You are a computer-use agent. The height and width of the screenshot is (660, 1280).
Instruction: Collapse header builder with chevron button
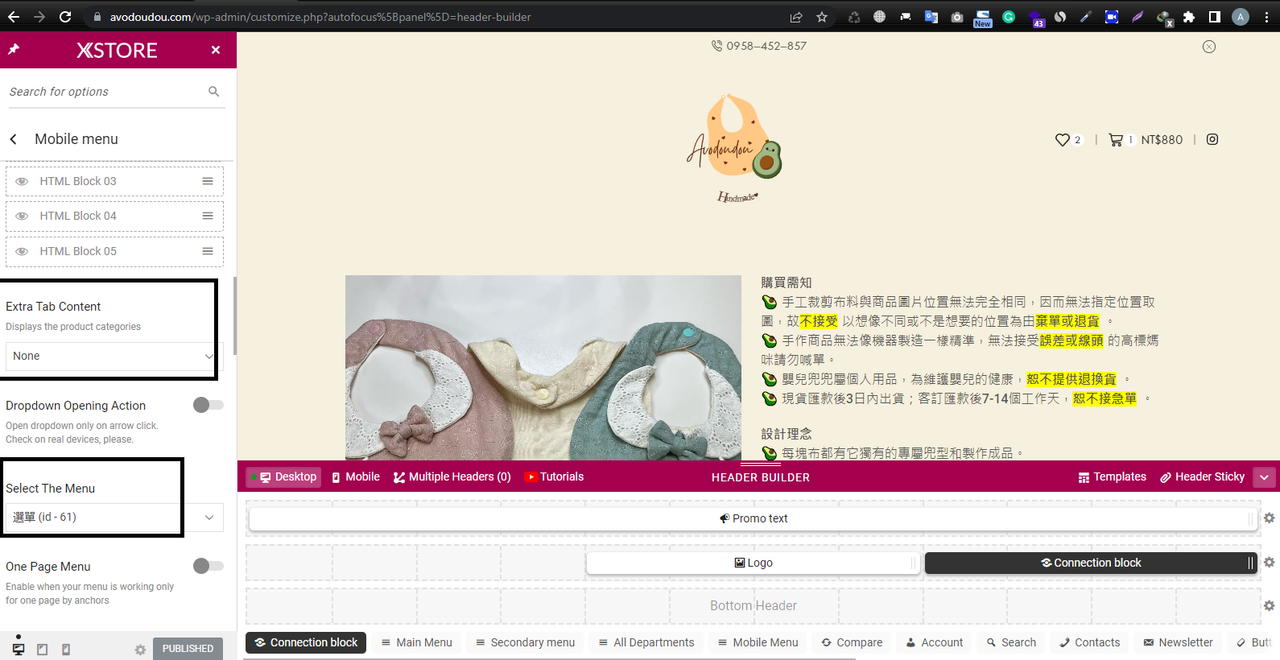[x=1265, y=477]
